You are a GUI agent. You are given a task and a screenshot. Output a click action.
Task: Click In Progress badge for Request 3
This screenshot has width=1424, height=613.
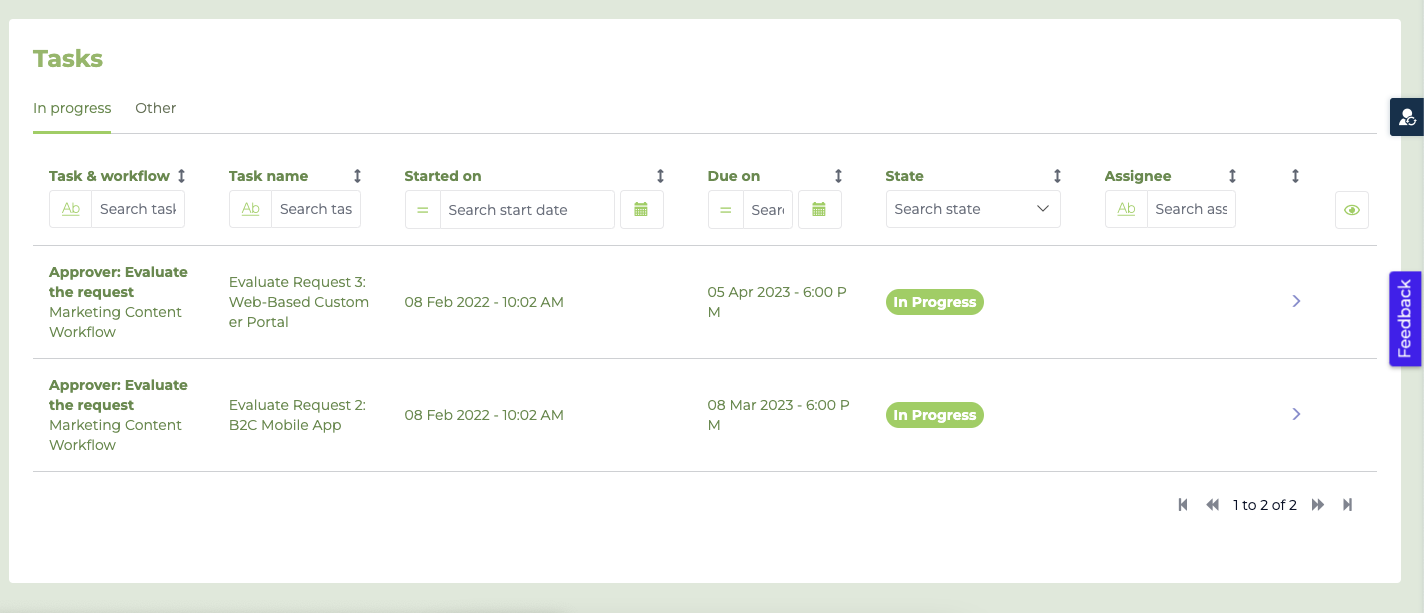click(x=935, y=302)
